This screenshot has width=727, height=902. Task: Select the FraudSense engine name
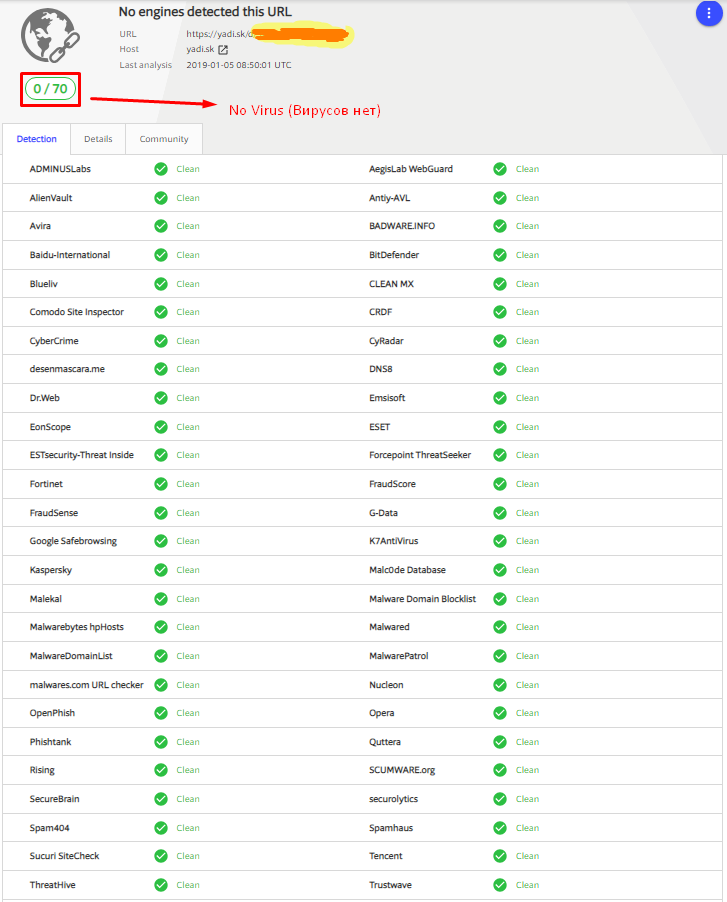(53, 513)
